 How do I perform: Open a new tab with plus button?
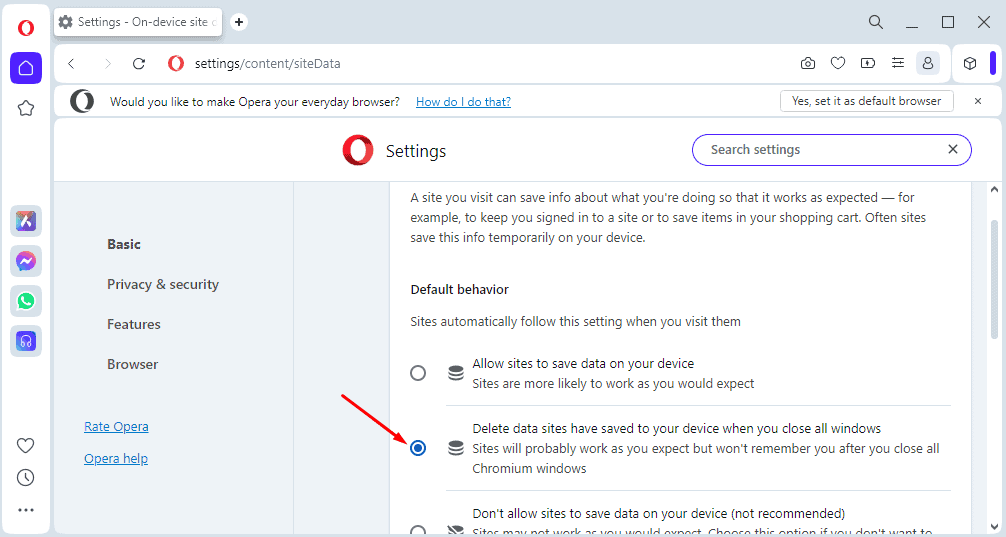coord(239,22)
